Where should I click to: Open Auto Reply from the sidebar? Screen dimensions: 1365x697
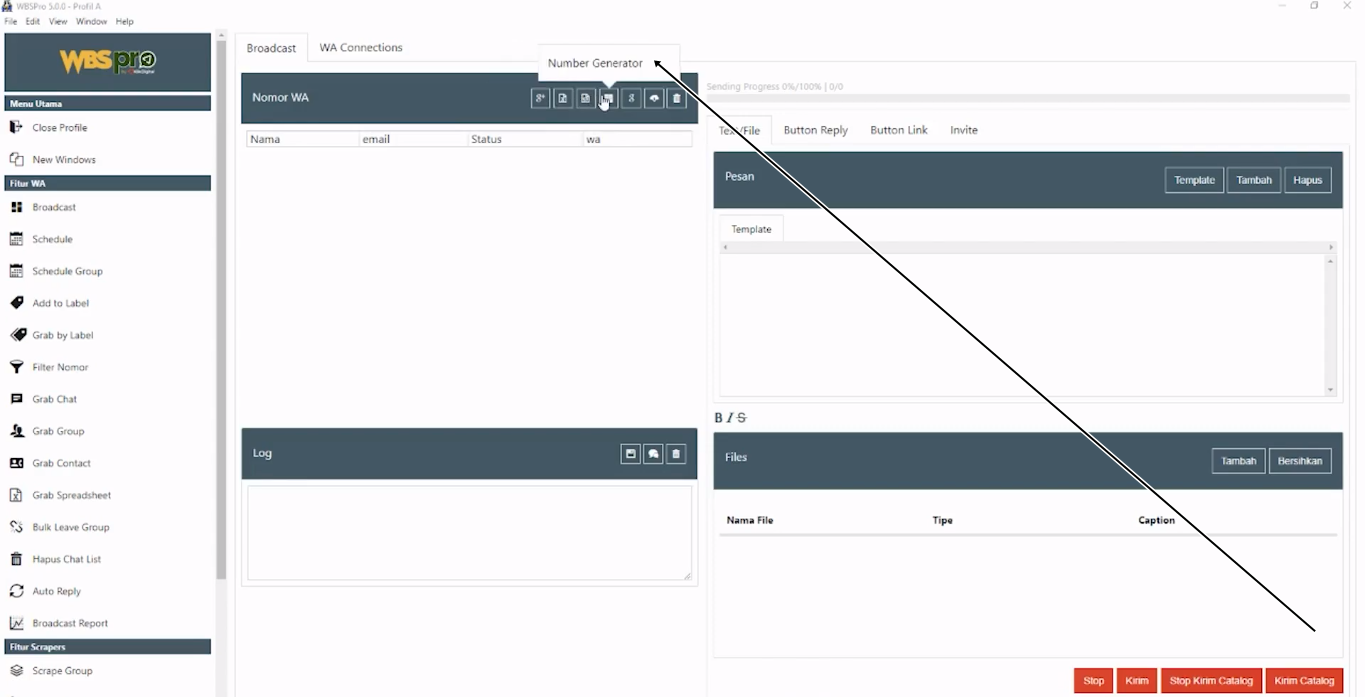pyautogui.click(x=56, y=591)
